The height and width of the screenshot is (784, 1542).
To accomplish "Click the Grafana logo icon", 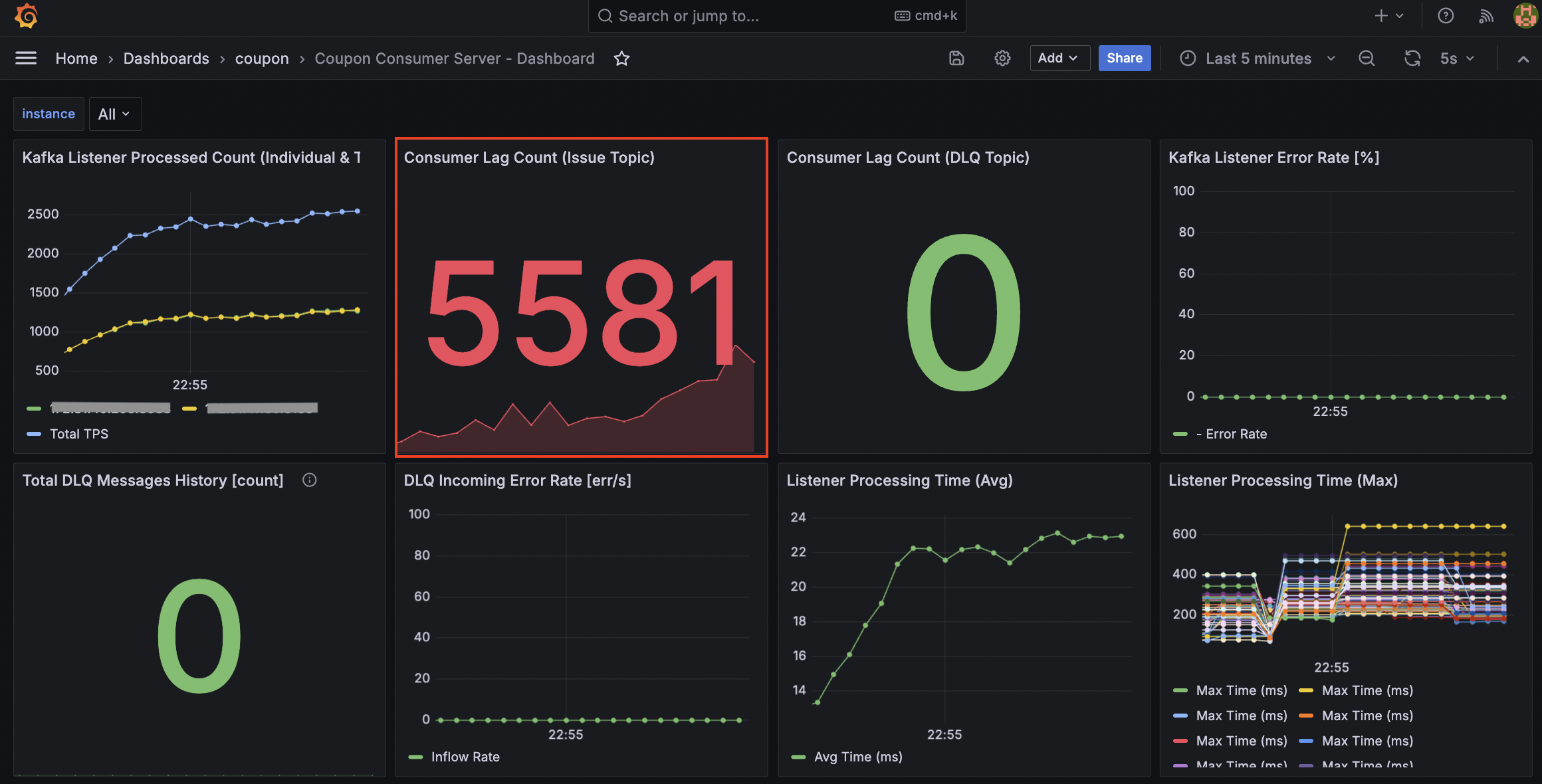I will click(x=26, y=16).
